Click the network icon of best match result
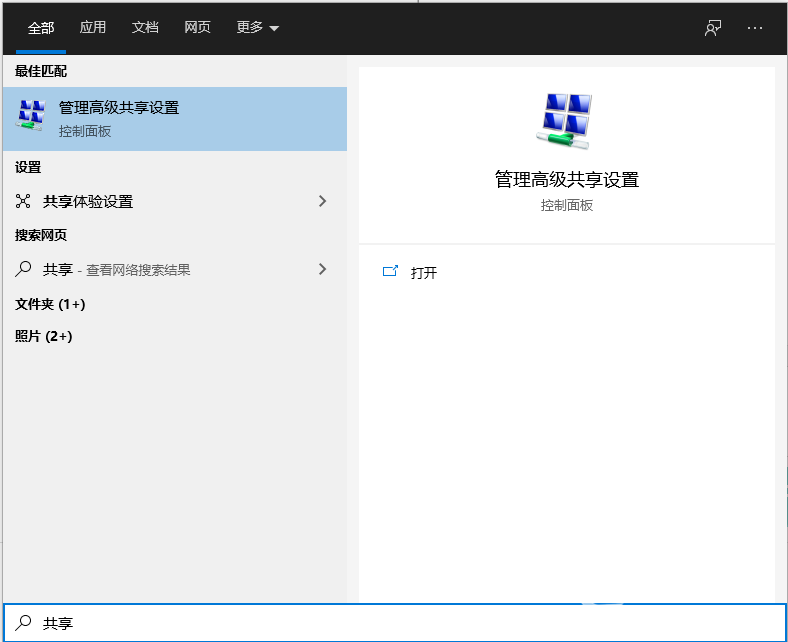 (x=32, y=118)
